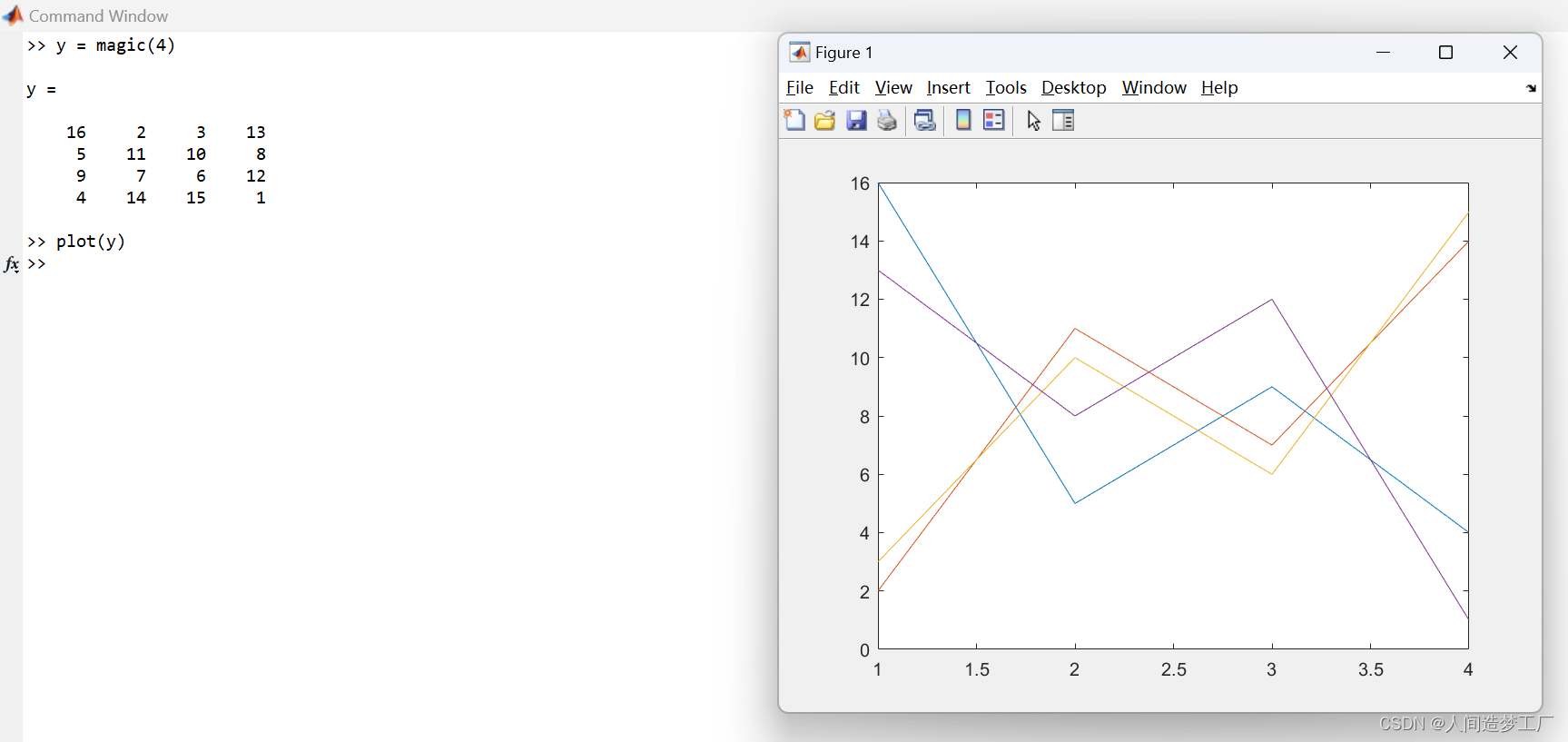The image size is (1568, 742).
Task: Open the Property Inspector toolbar icon
Action: click(1063, 120)
